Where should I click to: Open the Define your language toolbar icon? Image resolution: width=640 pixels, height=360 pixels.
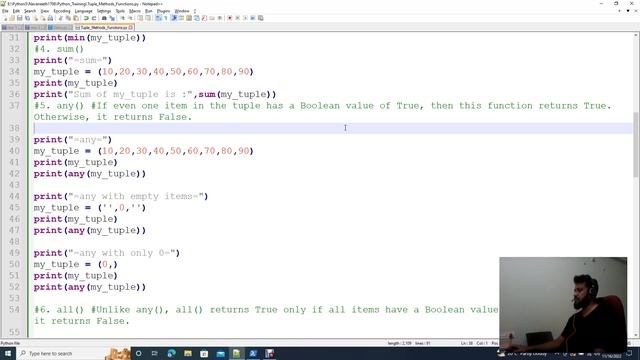[x=181, y=18]
